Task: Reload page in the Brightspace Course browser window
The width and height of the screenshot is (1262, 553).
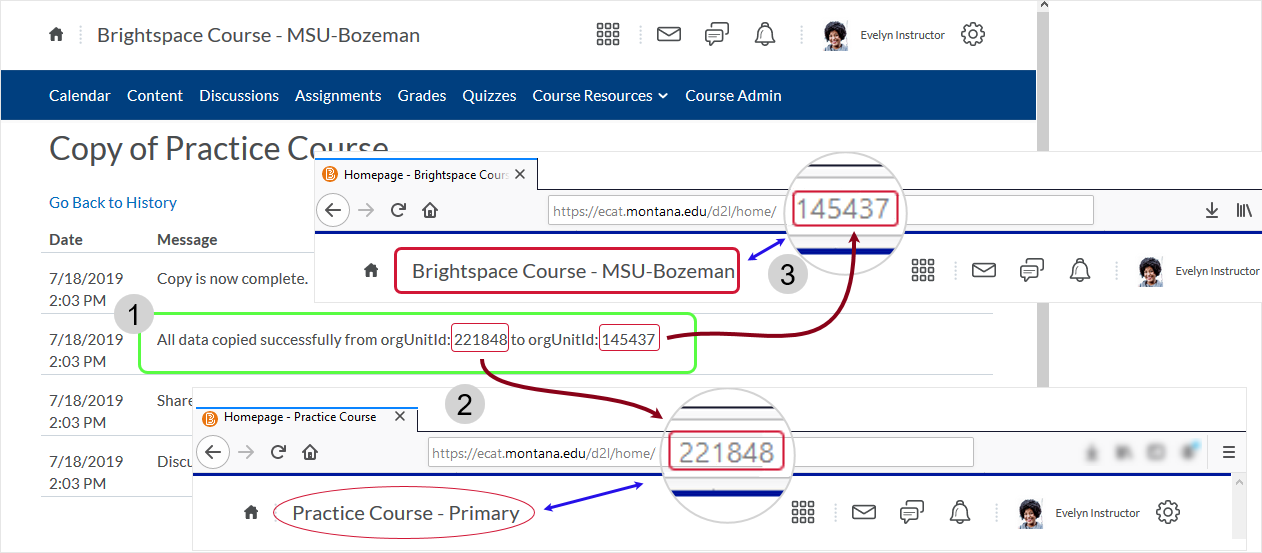Action: tap(398, 210)
